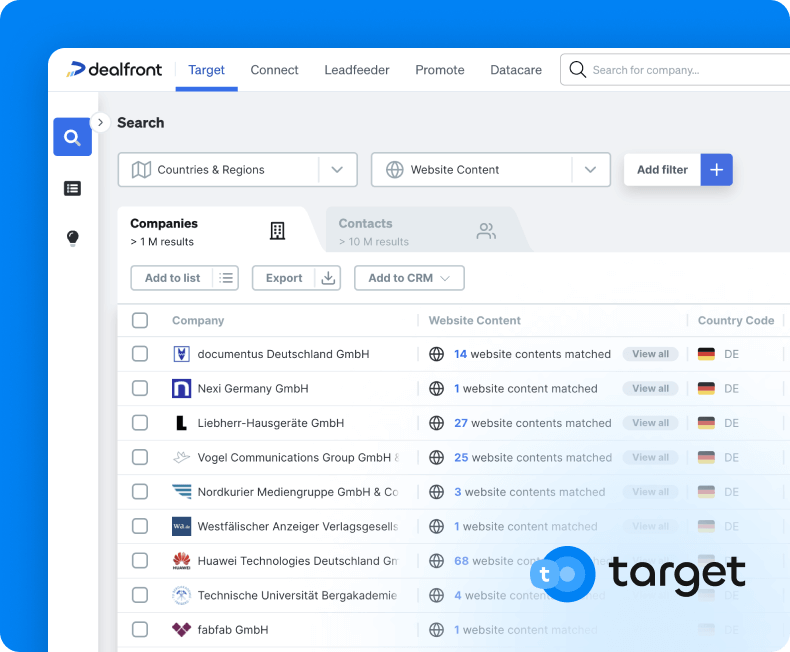Image resolution: width=790 pixels, height=652 pixels.
Task: Click View all for Nexi Germany
Action: pyautogui.click(x=650, y=388)
